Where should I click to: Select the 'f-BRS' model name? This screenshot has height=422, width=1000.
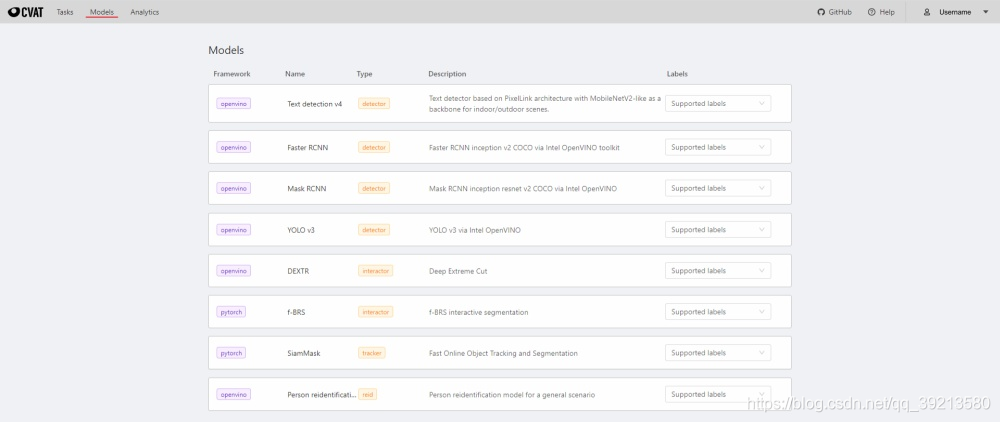coord(296,312)
